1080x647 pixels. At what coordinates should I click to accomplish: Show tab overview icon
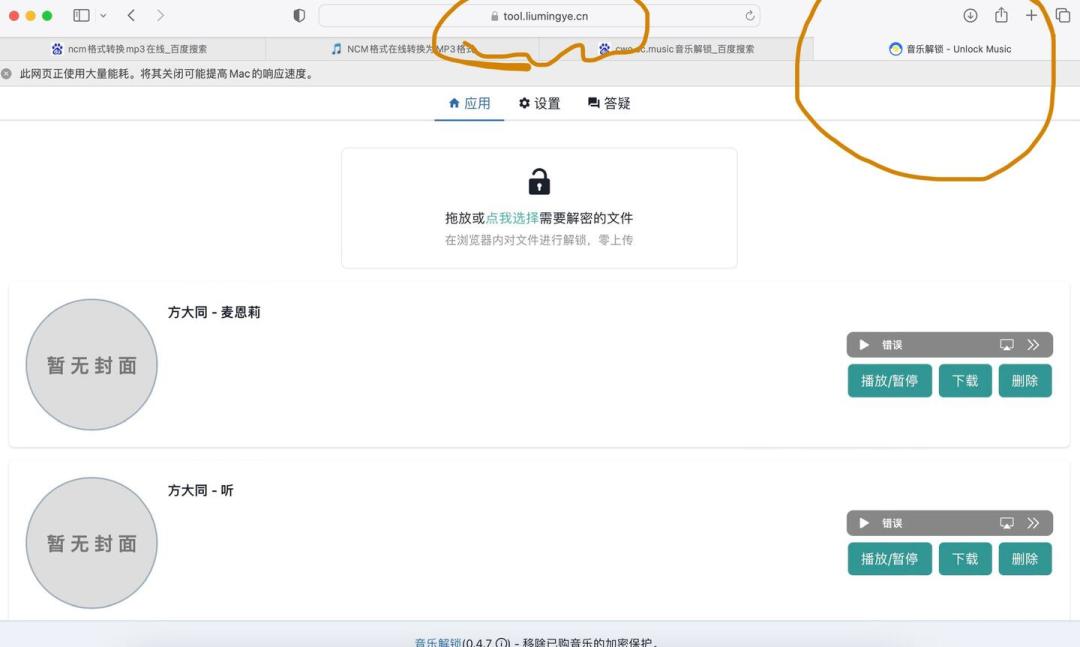pos(1063,15)
